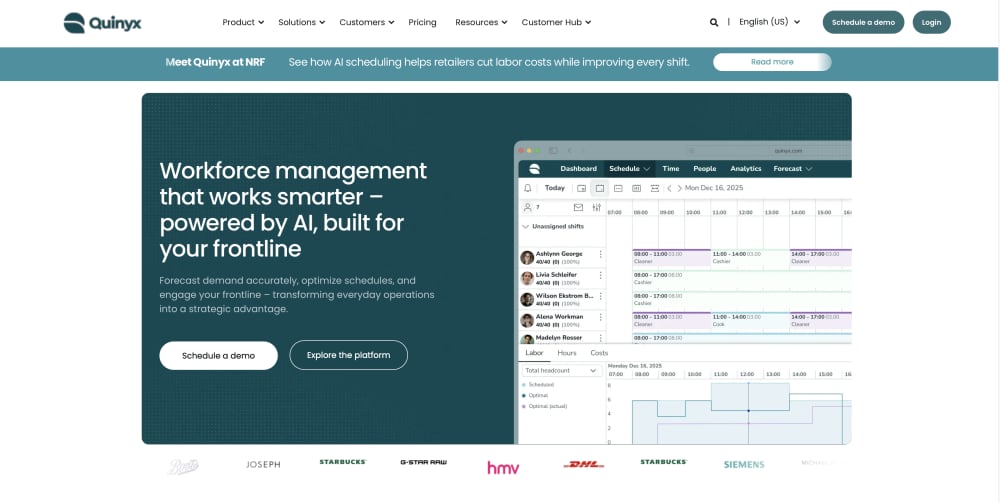Toggle the Scheduled legend item

coord(538,385)
